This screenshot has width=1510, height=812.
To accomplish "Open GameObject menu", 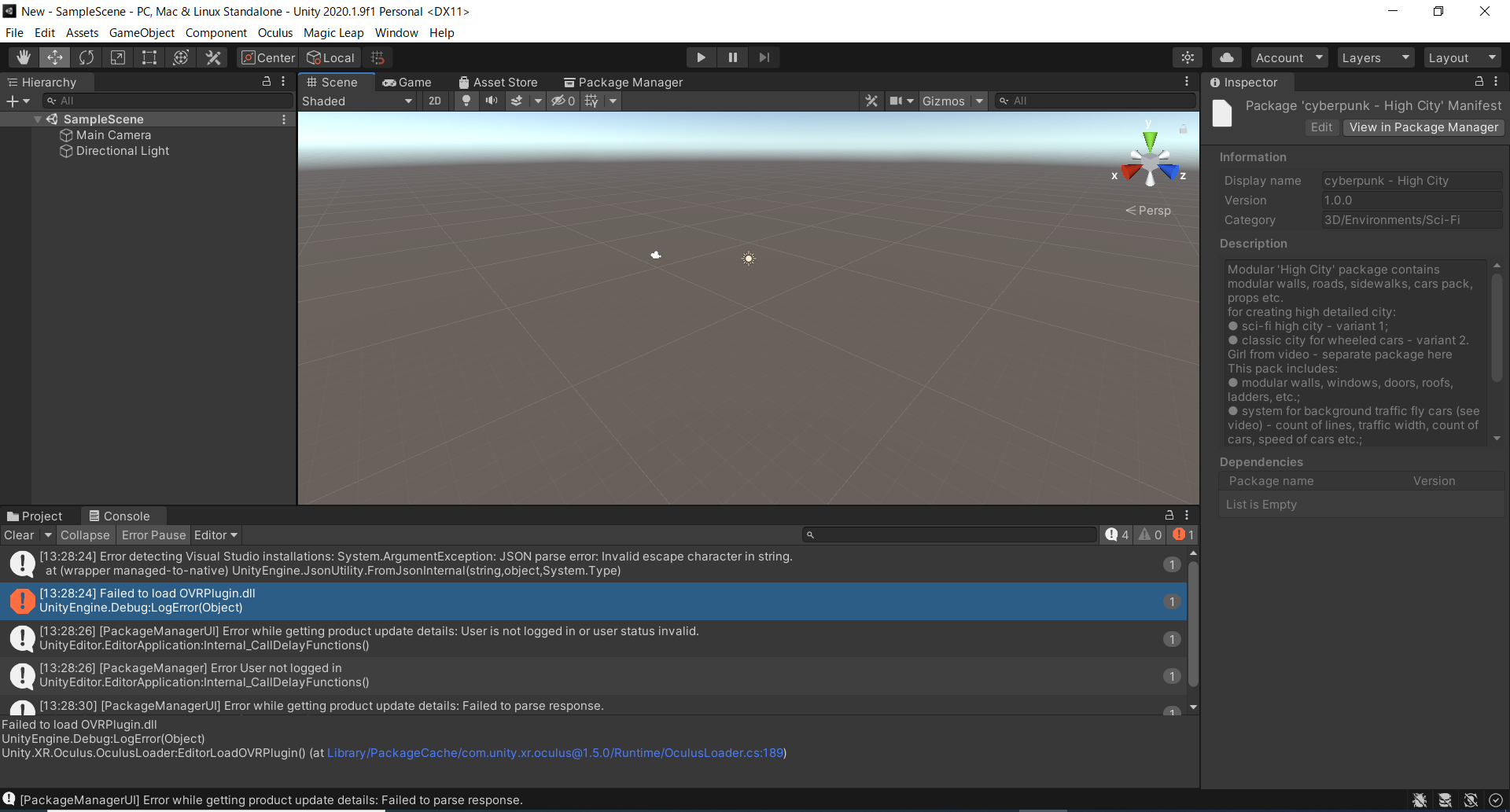I will coord(142,33).
